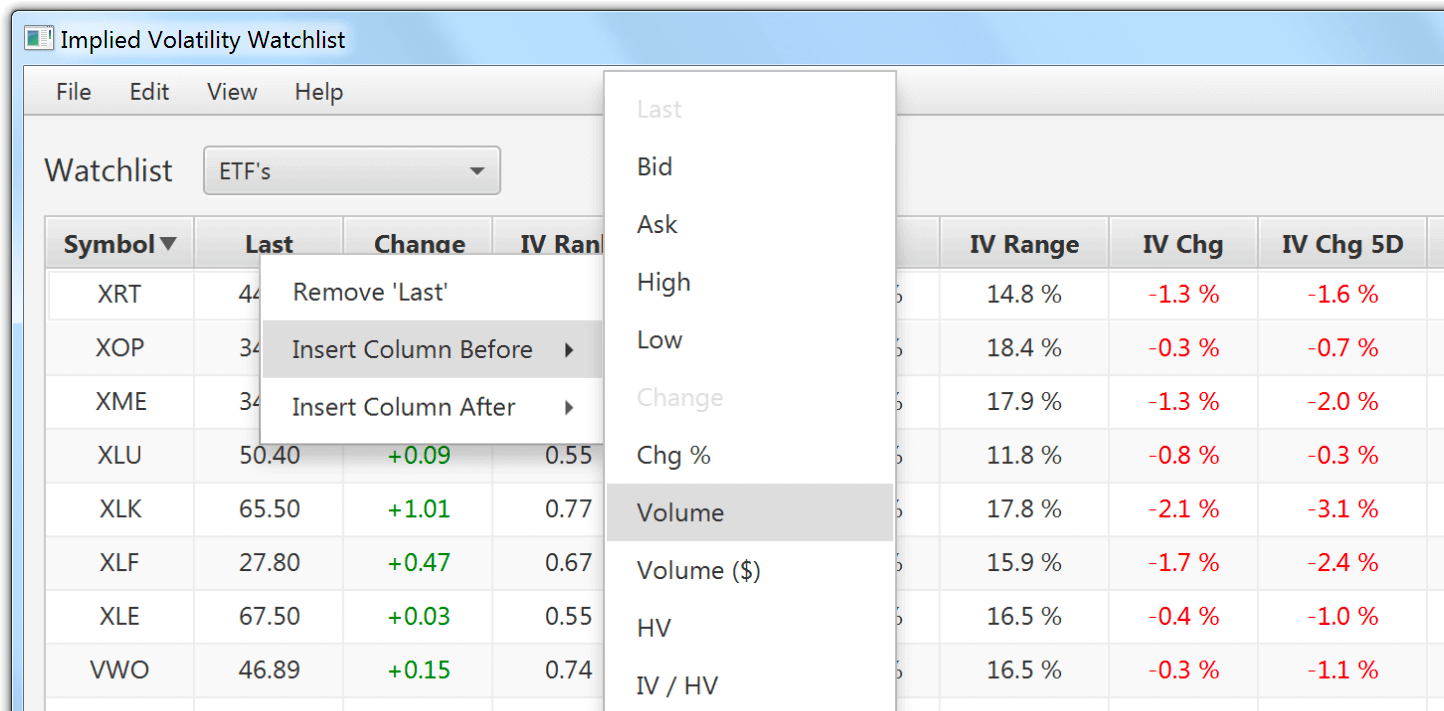Open the Edit menu
The image size is (1444, 711).
pyautogui.click(x=148, y=92)
